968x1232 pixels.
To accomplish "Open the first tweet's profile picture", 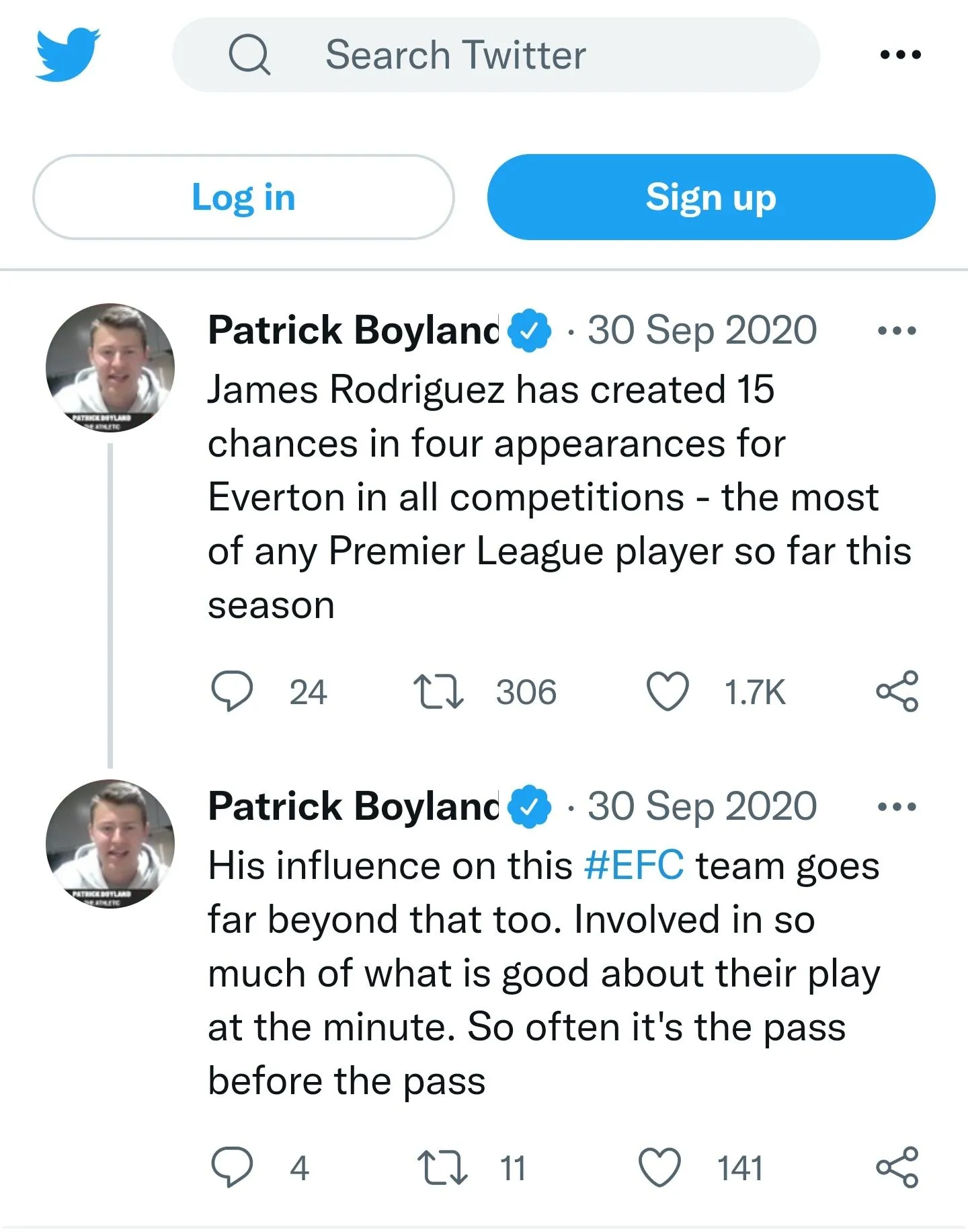I will (110, 367).
